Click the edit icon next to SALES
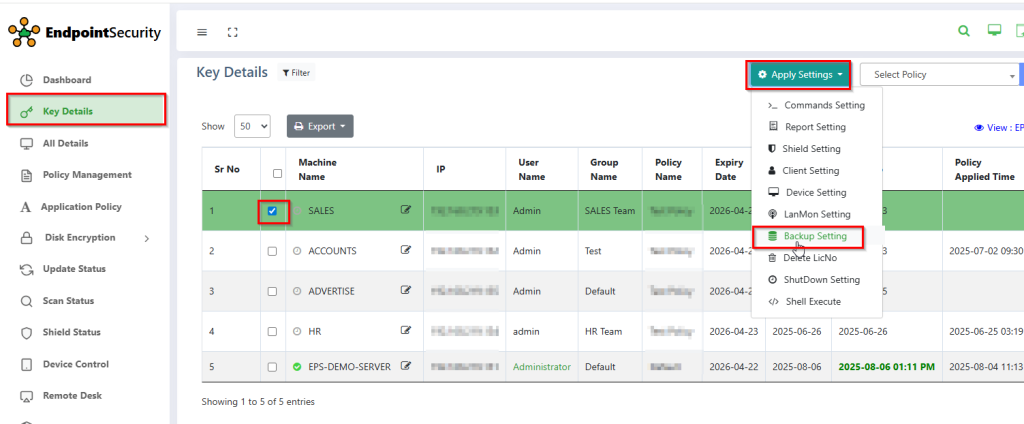 (x=405, y=211)
